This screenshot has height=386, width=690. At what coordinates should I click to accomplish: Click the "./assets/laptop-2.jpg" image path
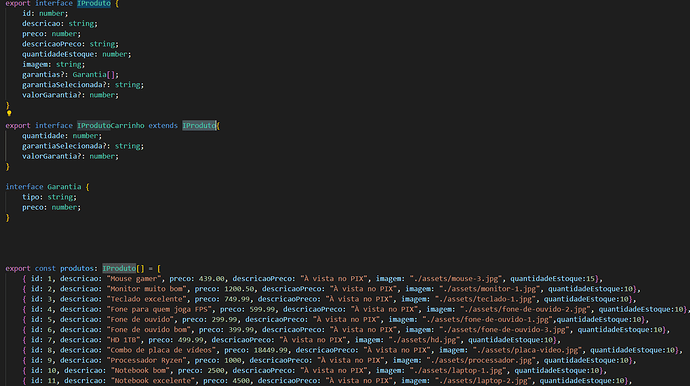tap(483, 381)
